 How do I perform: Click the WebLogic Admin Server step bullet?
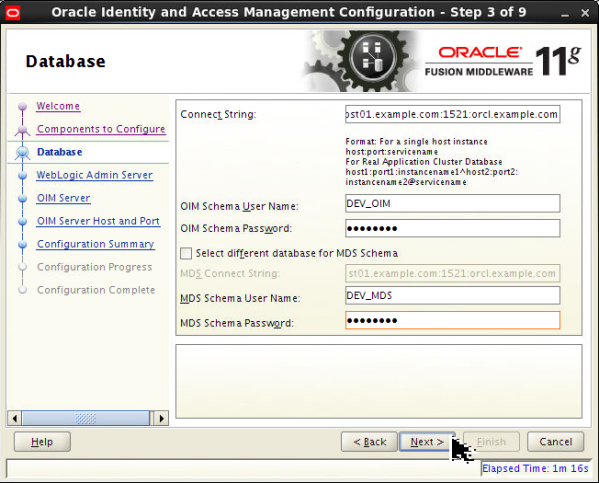[x=23, y=175]
